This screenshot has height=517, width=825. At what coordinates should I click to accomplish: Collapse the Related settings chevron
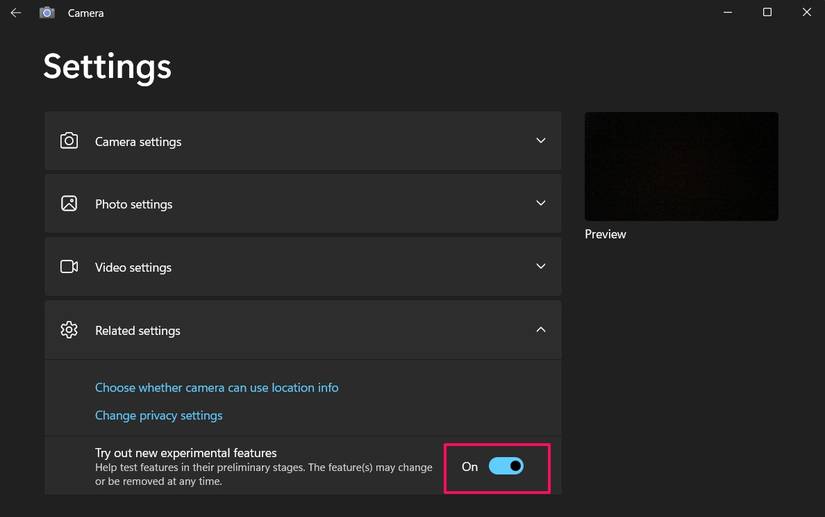(541, 330)
